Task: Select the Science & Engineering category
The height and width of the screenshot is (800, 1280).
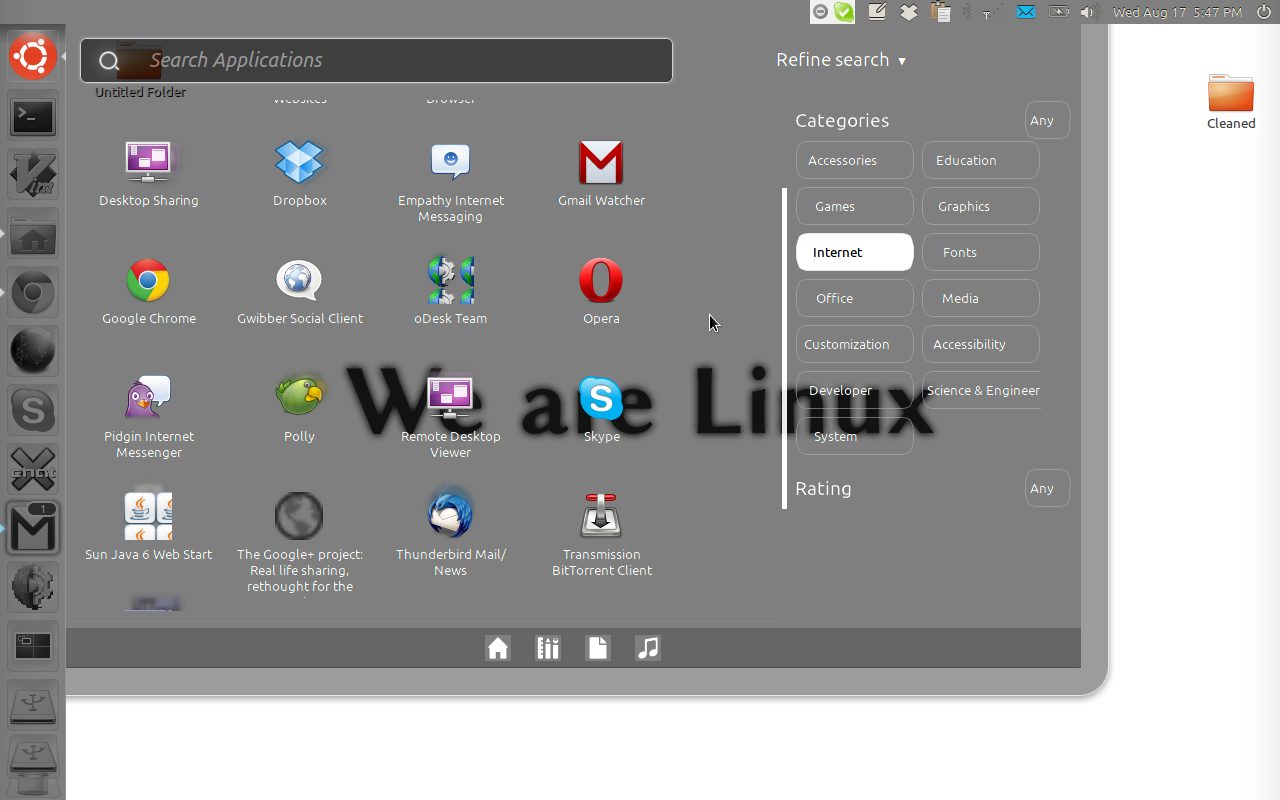Action: [982, 390]
